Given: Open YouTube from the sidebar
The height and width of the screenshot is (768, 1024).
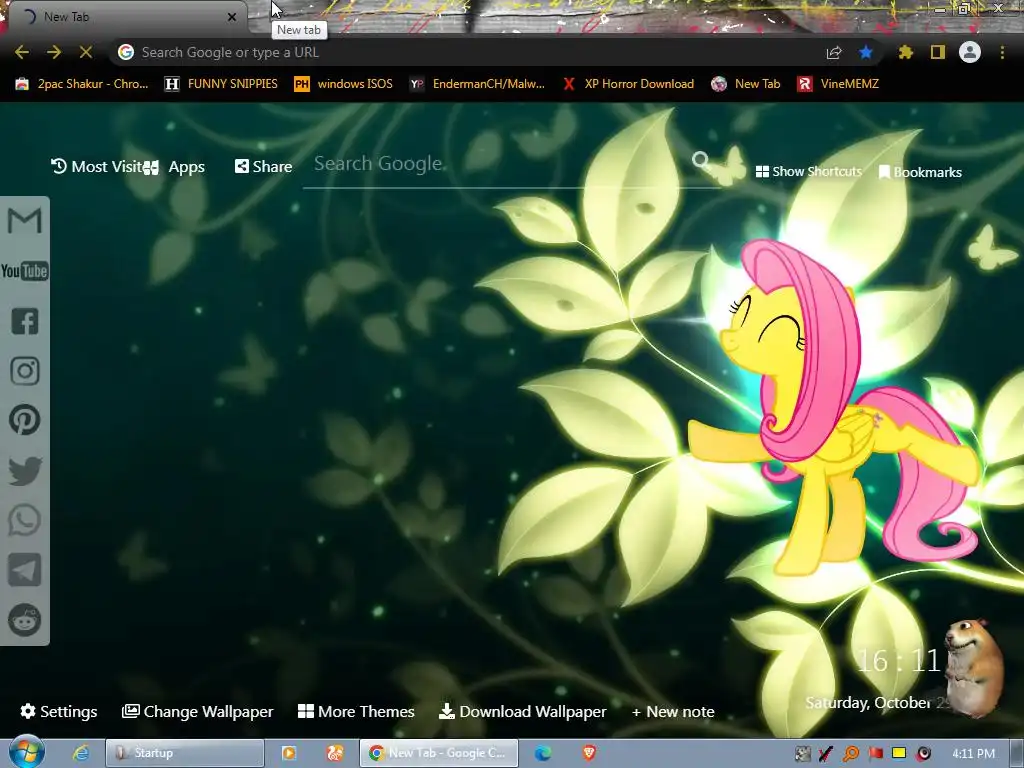Looking at the screenshot, I should pyautogui.click(x=25, y=271).
